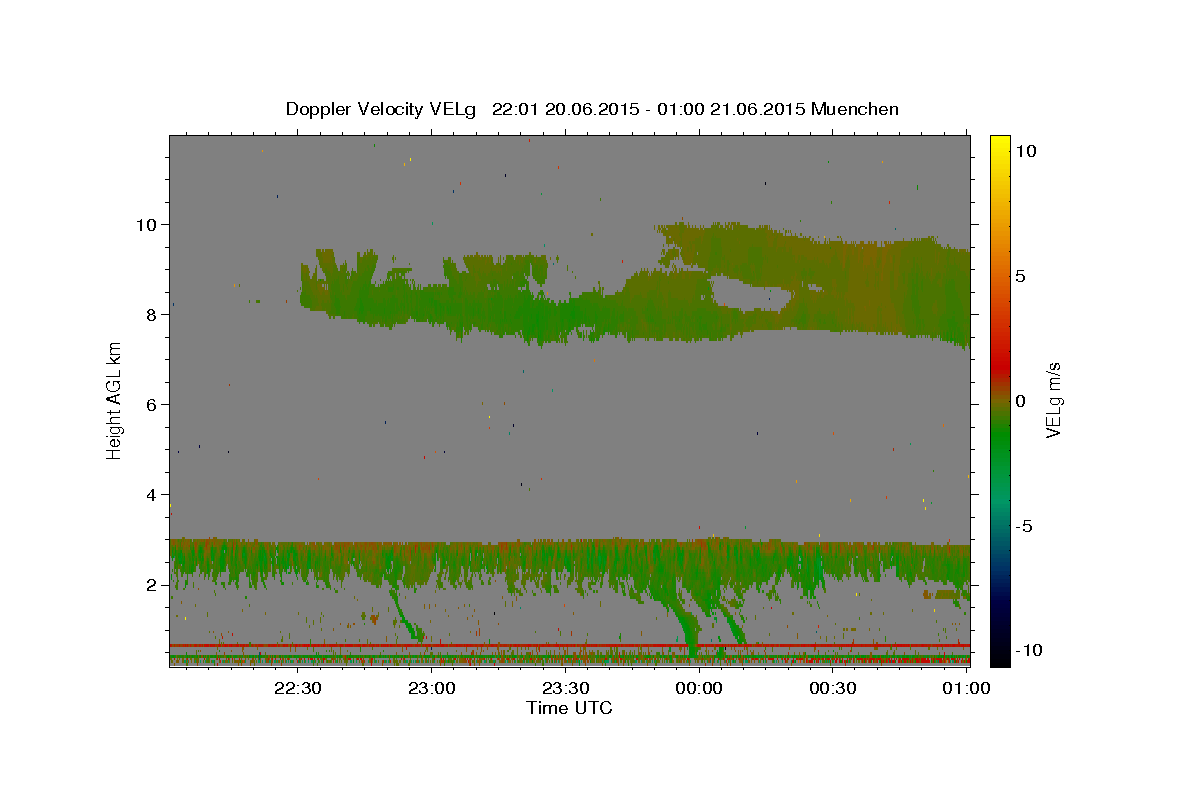Click the yellow top of the colorbar
This screenshot has height=800, width=1200.
[999, 145]
